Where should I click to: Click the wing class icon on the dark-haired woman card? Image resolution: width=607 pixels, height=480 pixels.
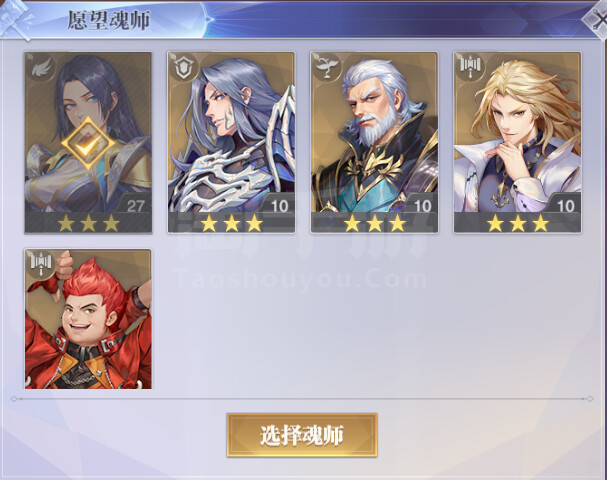[41, 69]
